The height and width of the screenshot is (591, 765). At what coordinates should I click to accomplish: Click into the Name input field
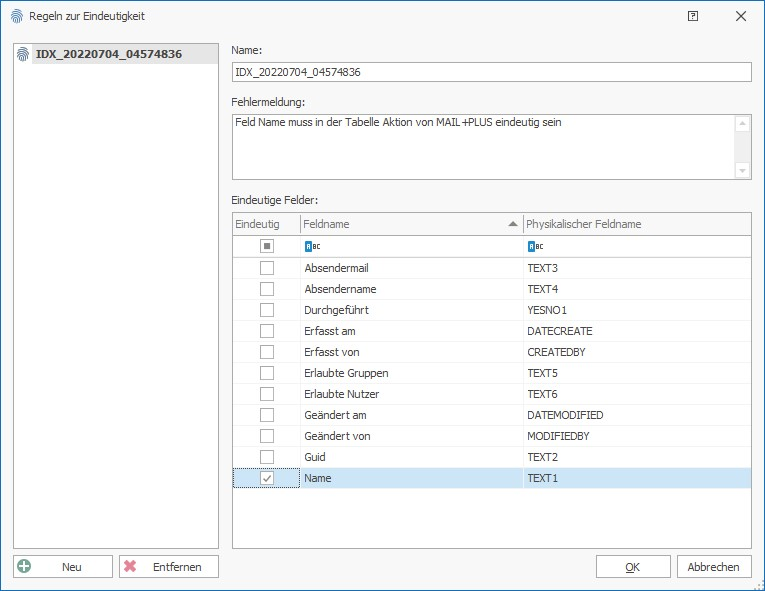coord(492,72)
